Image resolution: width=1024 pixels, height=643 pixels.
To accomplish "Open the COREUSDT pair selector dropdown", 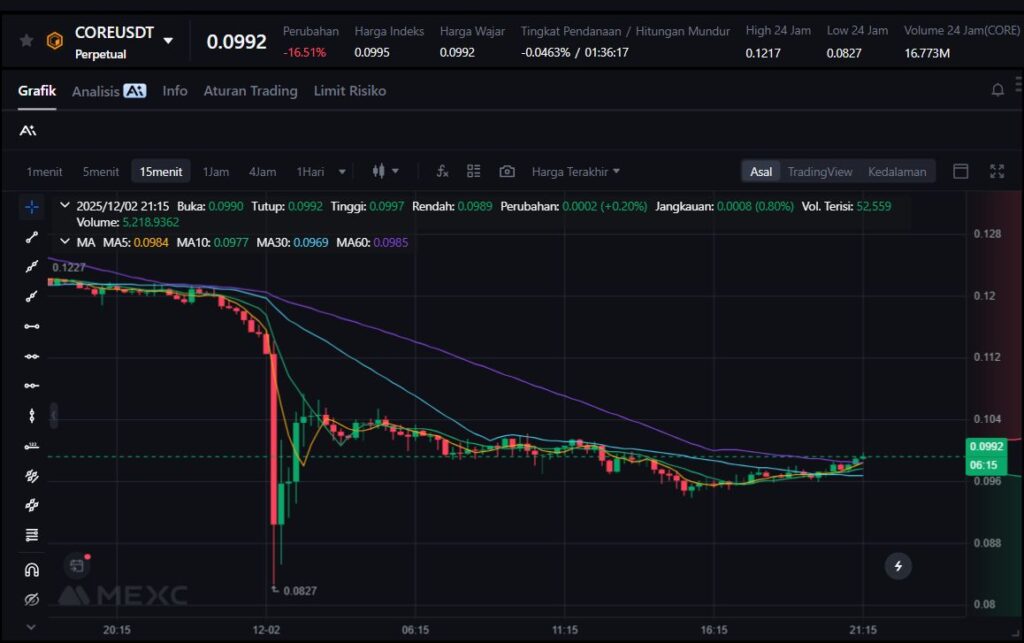I will pos(168,41).
